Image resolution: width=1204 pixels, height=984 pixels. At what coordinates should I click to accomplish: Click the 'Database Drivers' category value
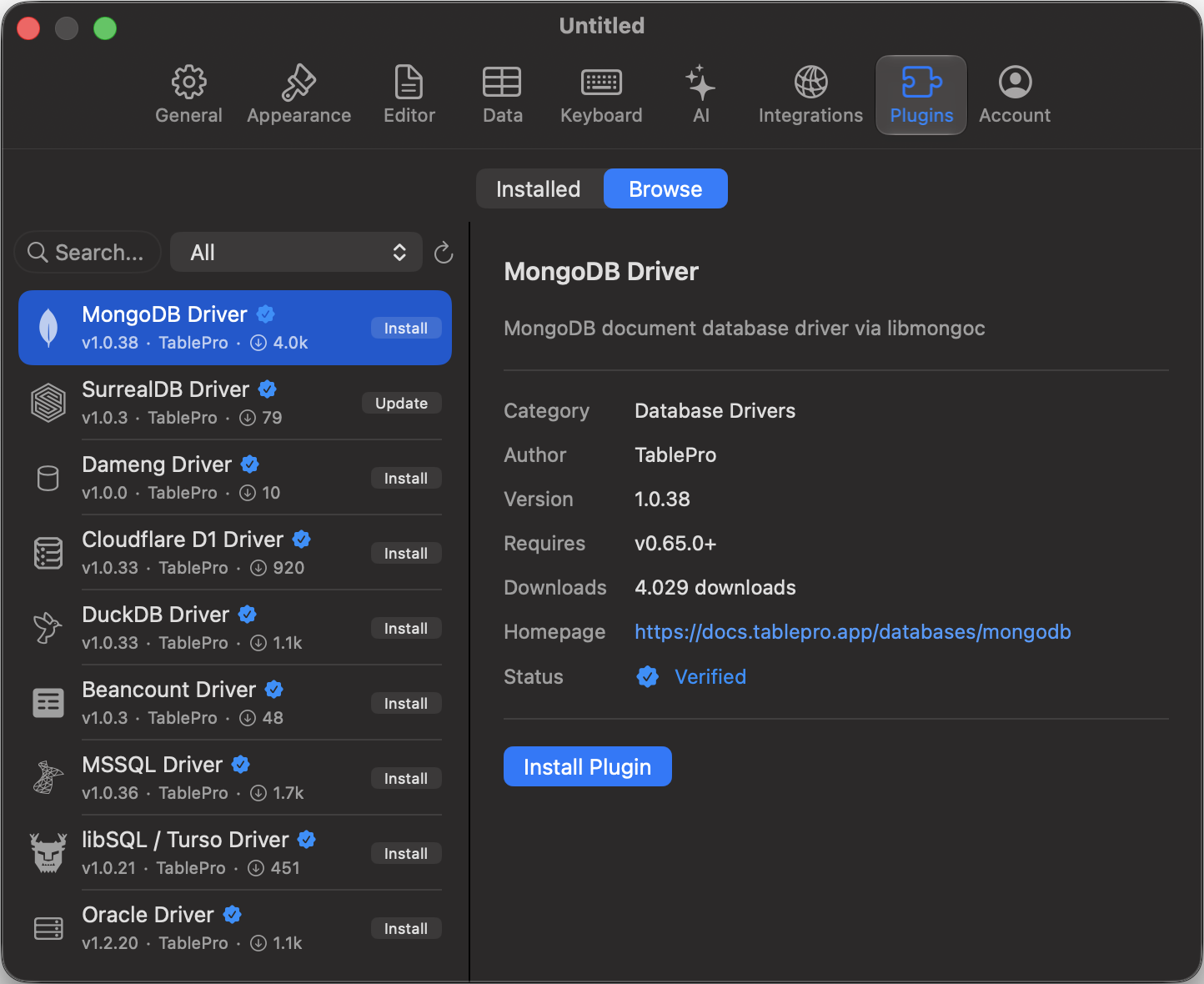(715, 411)
